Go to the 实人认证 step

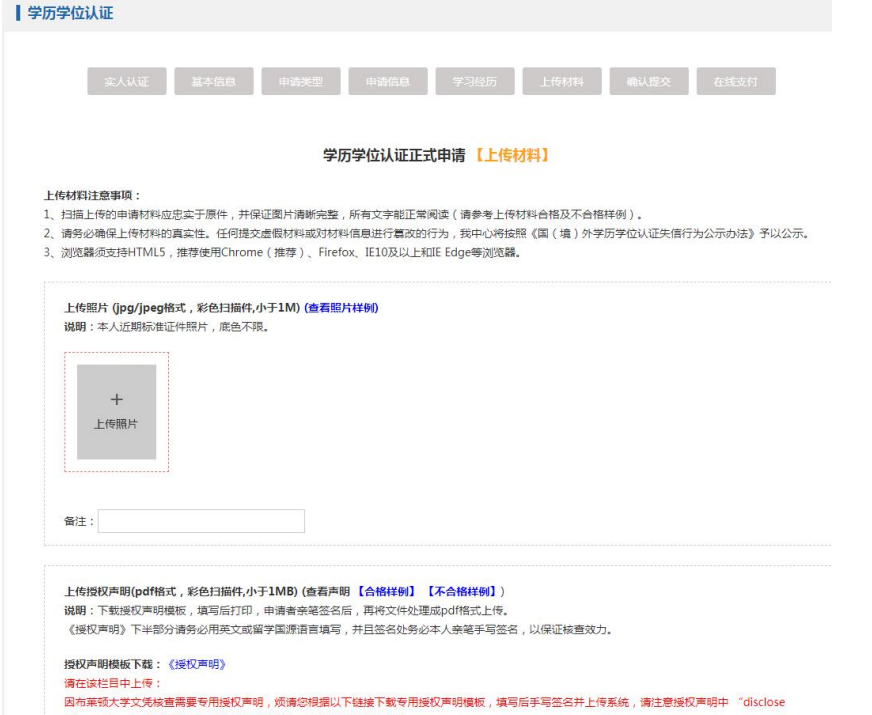(125, 81)
